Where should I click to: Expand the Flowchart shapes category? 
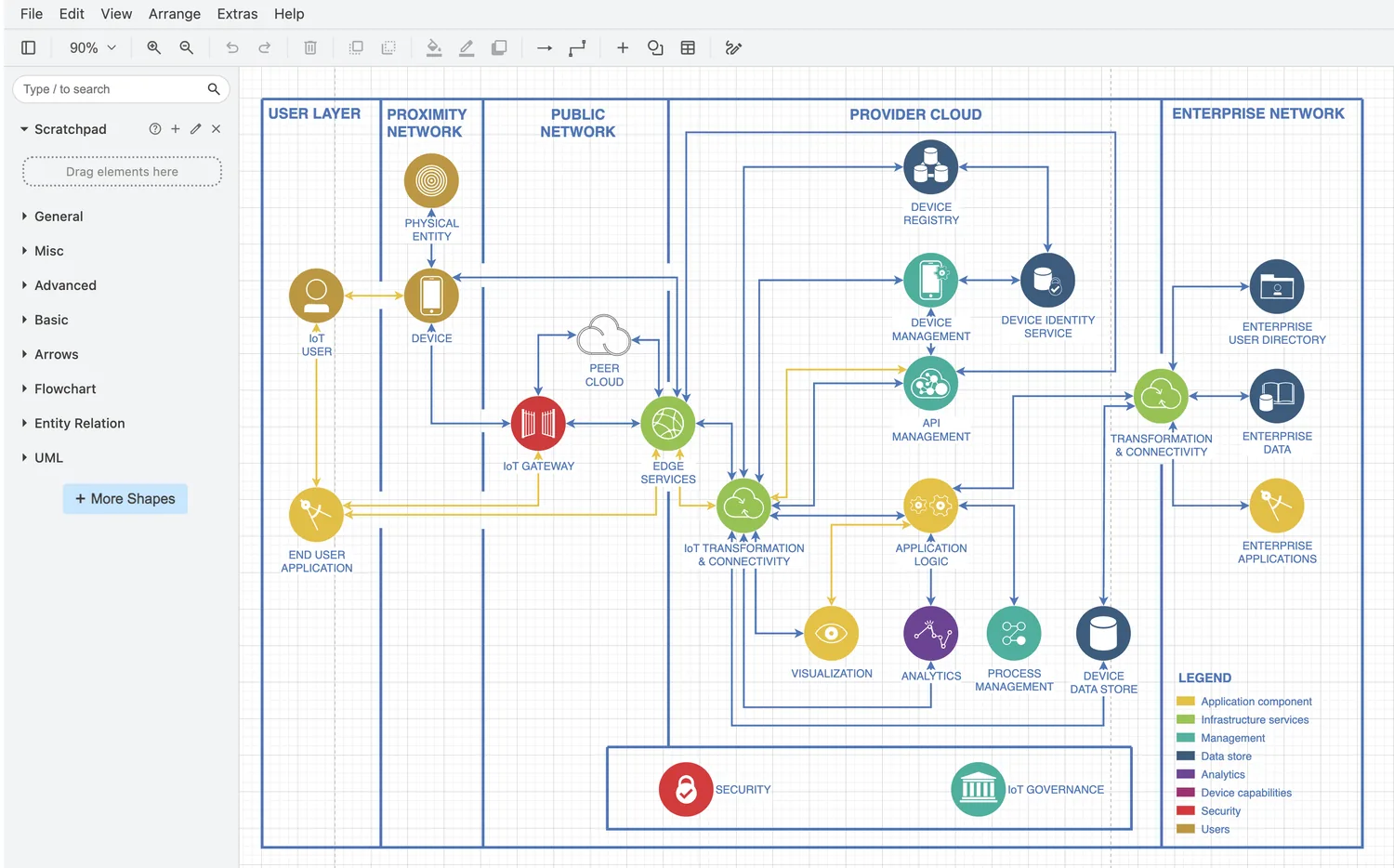pos(65,388)
